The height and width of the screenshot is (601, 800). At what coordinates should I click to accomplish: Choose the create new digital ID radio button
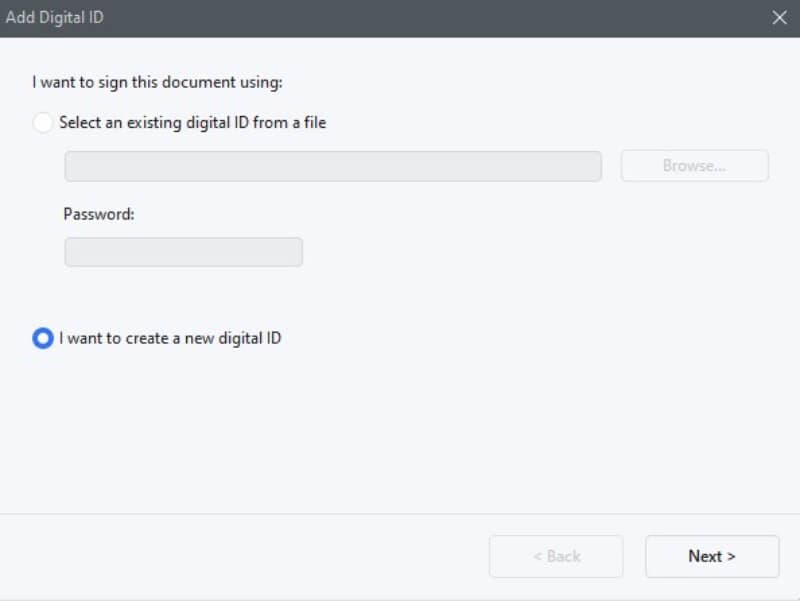(x=43, y=338)
